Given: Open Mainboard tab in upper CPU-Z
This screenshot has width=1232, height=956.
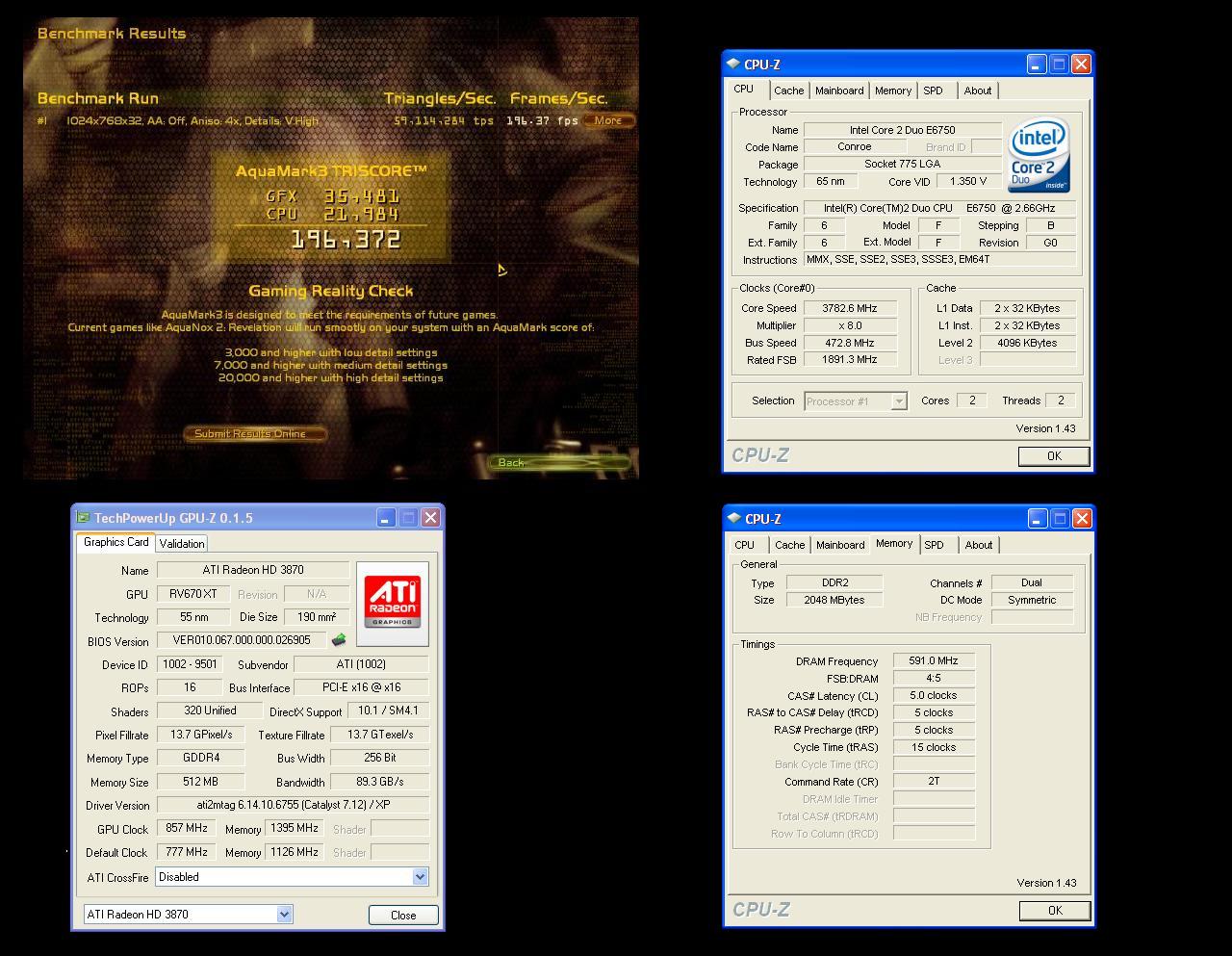Looking at the screenshot, I should pos(839,90).
